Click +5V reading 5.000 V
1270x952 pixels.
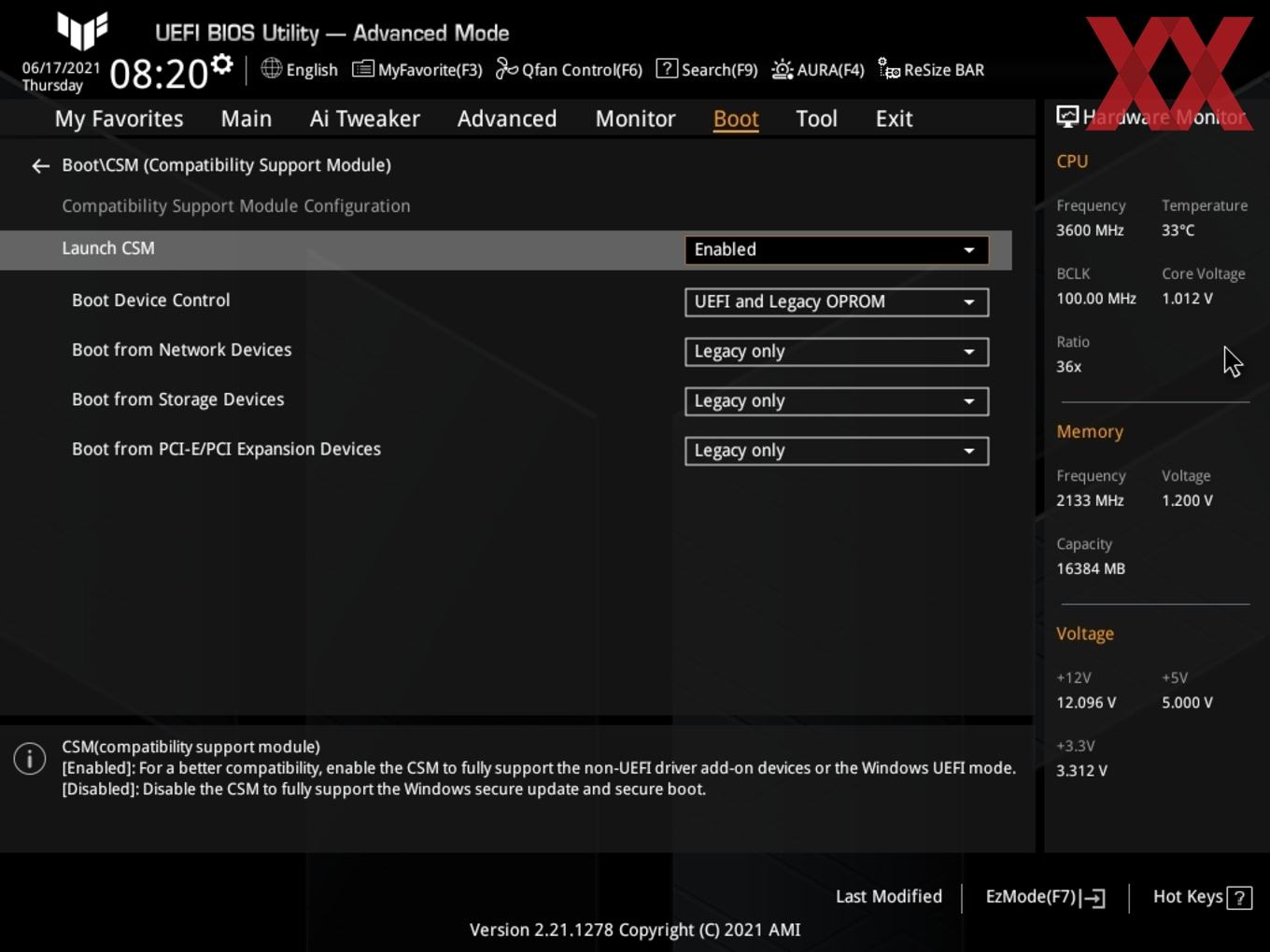tap(1187, 703)
